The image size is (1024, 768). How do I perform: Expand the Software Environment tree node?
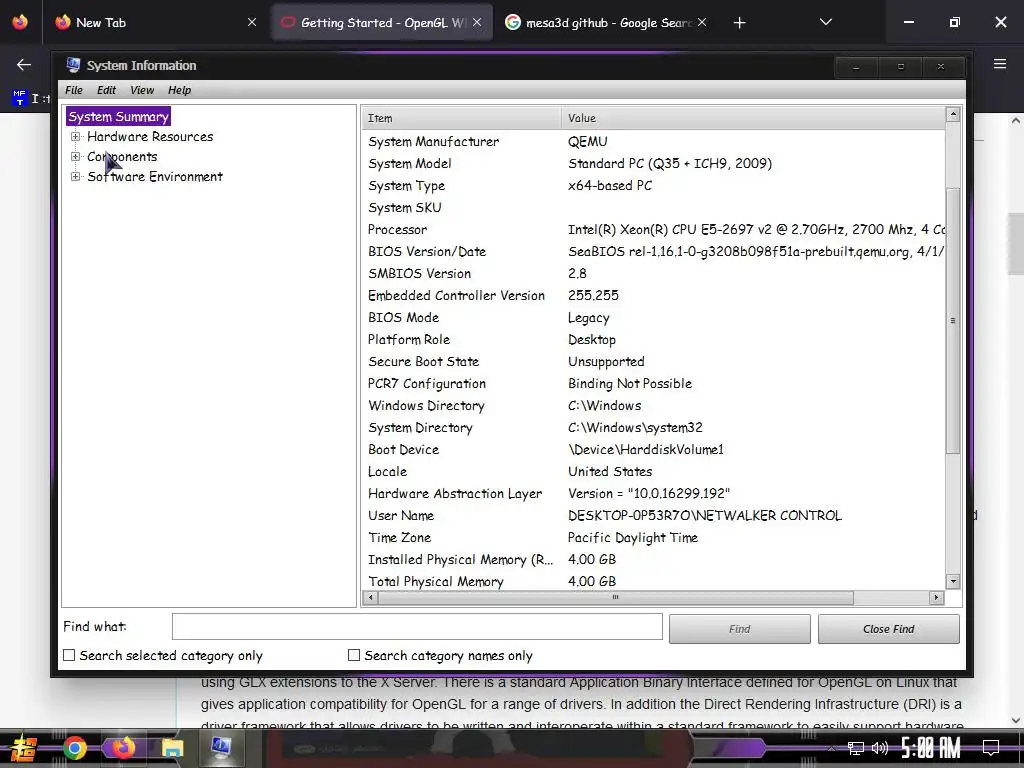point(76,176)
